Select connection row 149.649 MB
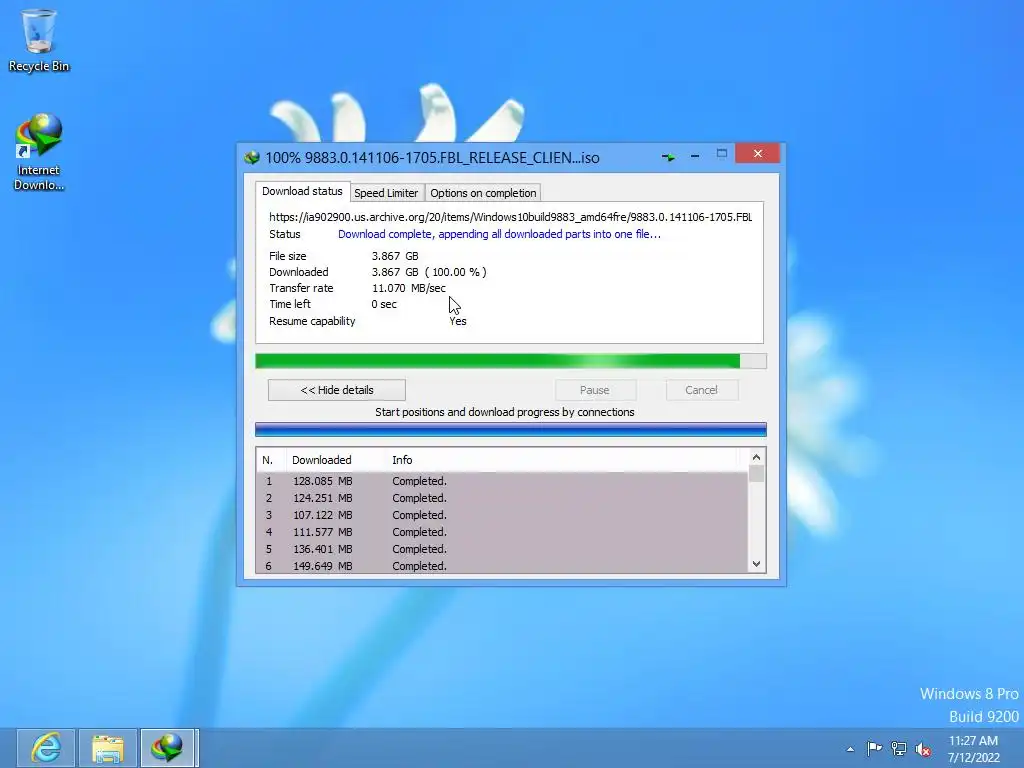1024x768 pixels. (502, 566)
